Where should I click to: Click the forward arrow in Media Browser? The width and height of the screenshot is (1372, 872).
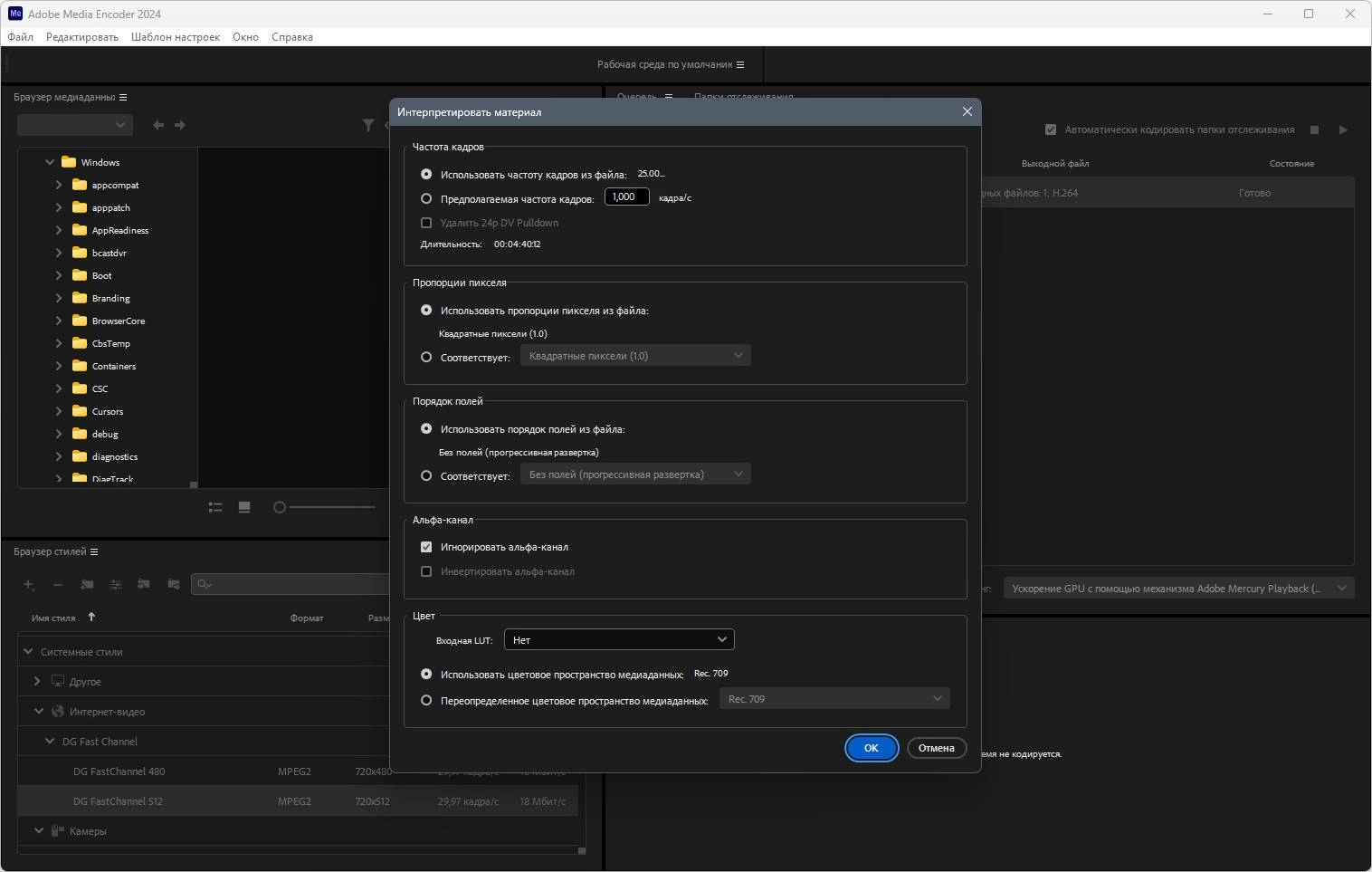pos(180,125)
